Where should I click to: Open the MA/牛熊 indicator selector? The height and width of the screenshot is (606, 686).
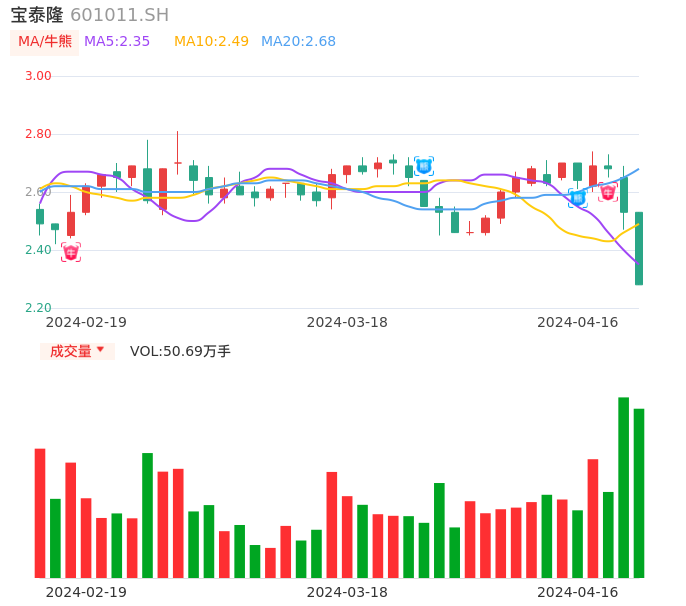(x=44, y=42)
